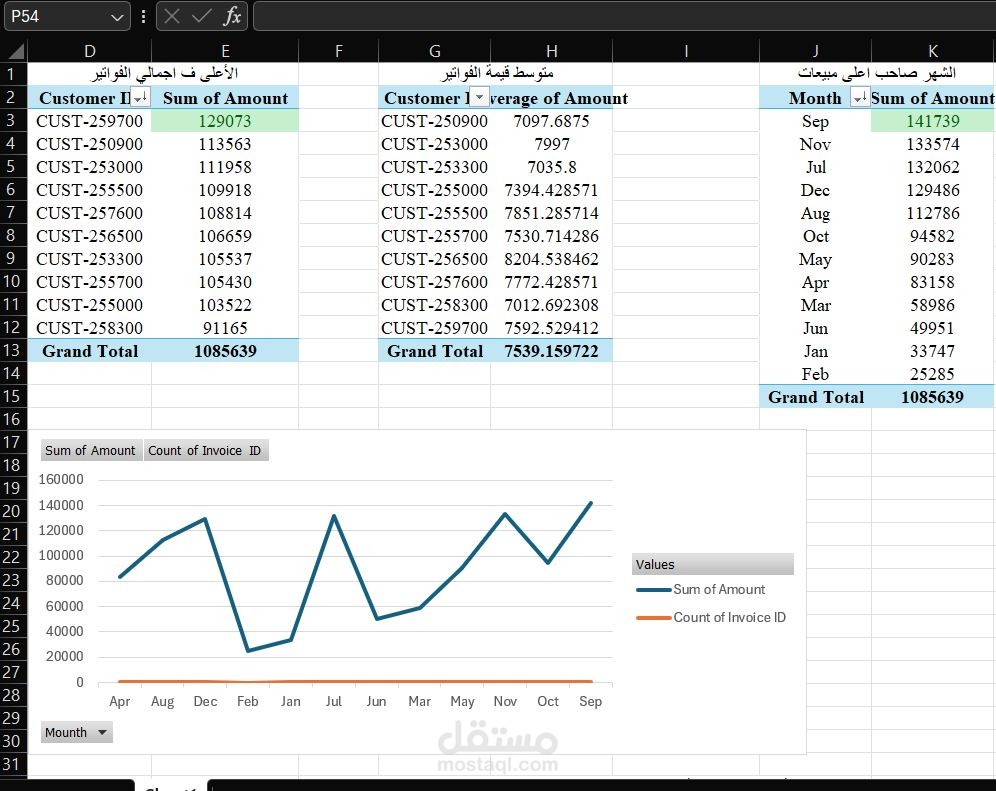Click Grand Total 7539.159722 cell

tap(551, 351)
